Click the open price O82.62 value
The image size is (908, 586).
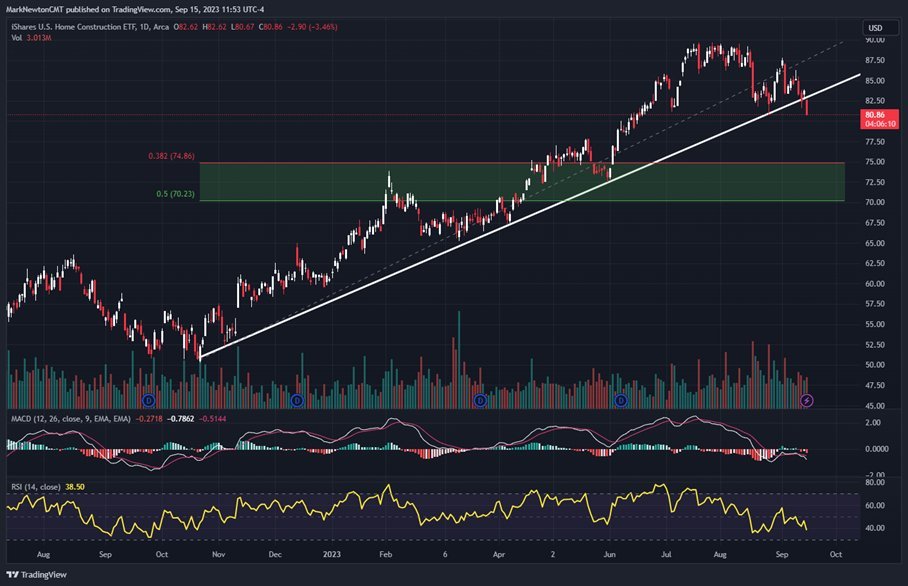click(x=185, y=27)
